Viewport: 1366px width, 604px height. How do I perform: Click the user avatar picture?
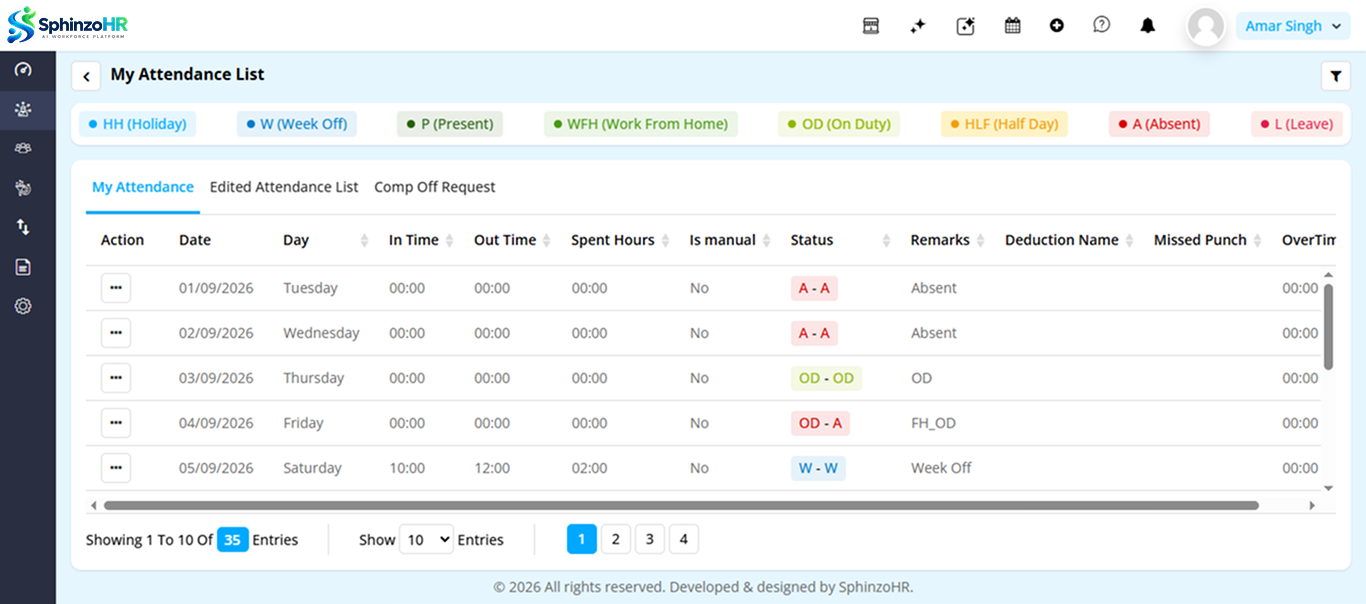click(x=1206, y=27)
